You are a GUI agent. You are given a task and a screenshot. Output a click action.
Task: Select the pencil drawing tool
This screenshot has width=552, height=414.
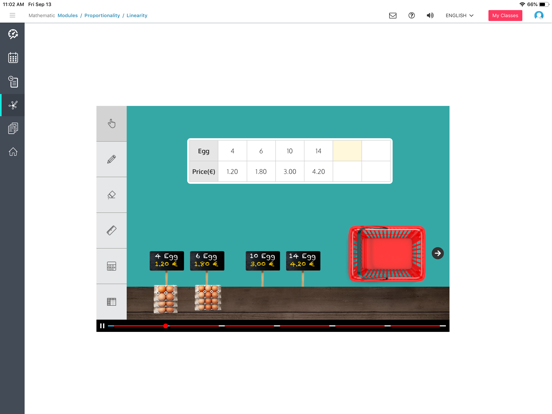112,159
